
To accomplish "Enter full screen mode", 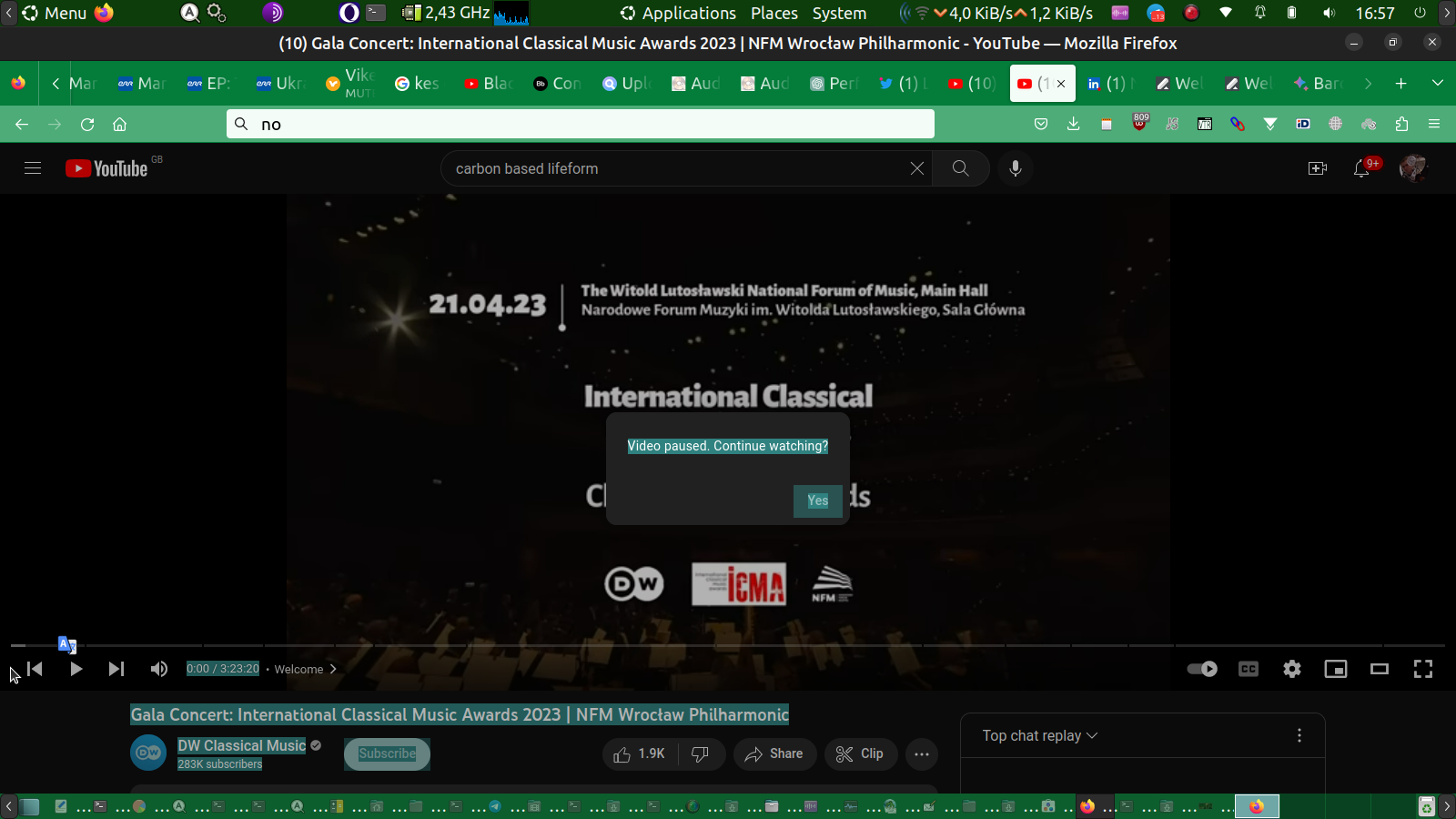I will [1423, 669].
